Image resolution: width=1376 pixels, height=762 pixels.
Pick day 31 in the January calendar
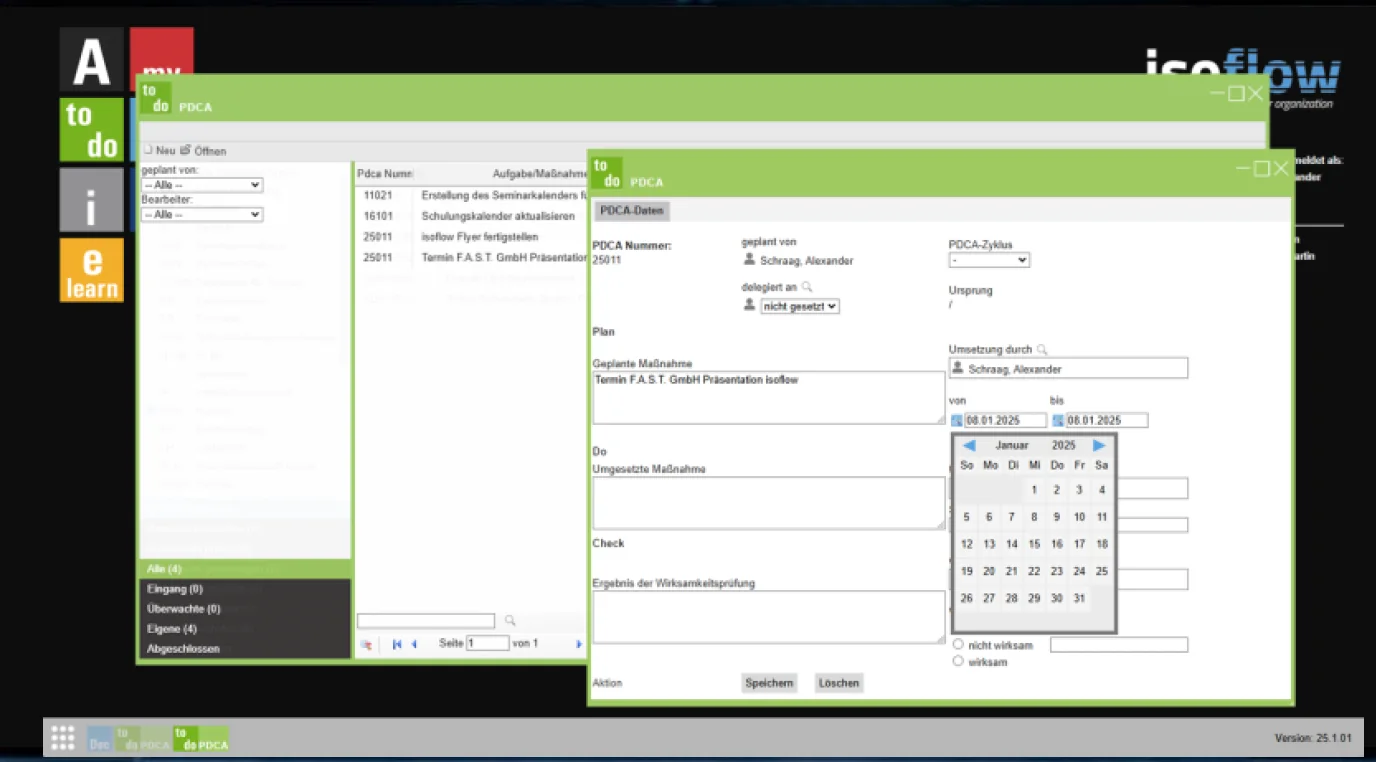coord(1079,598)
